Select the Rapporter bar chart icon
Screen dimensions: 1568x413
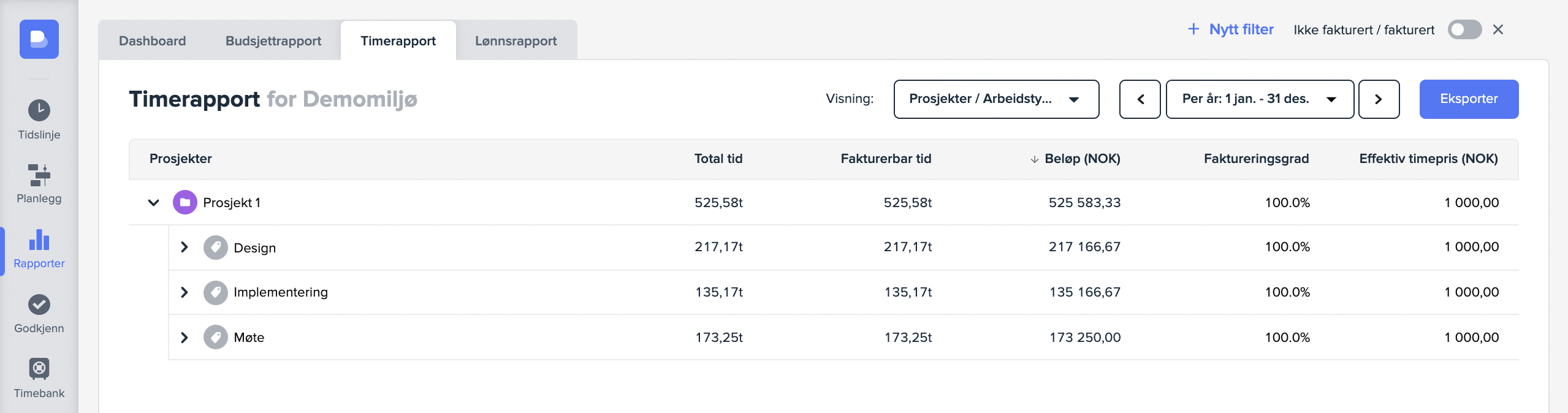[x=39, y=240]
